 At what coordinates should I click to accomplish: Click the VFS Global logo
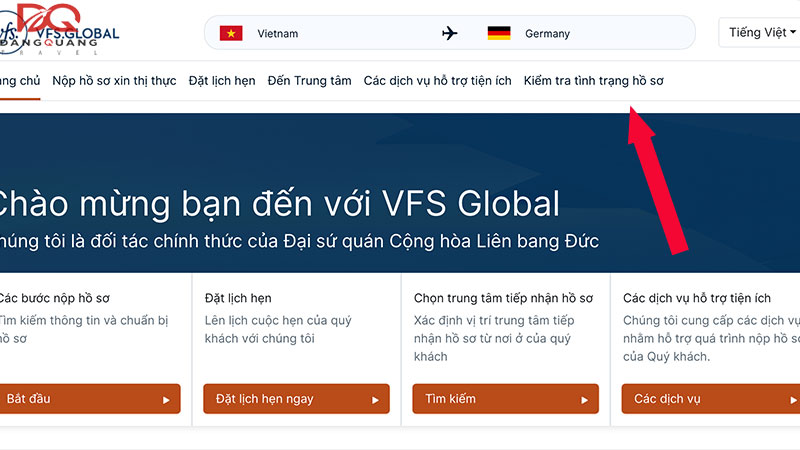[59, 30]
